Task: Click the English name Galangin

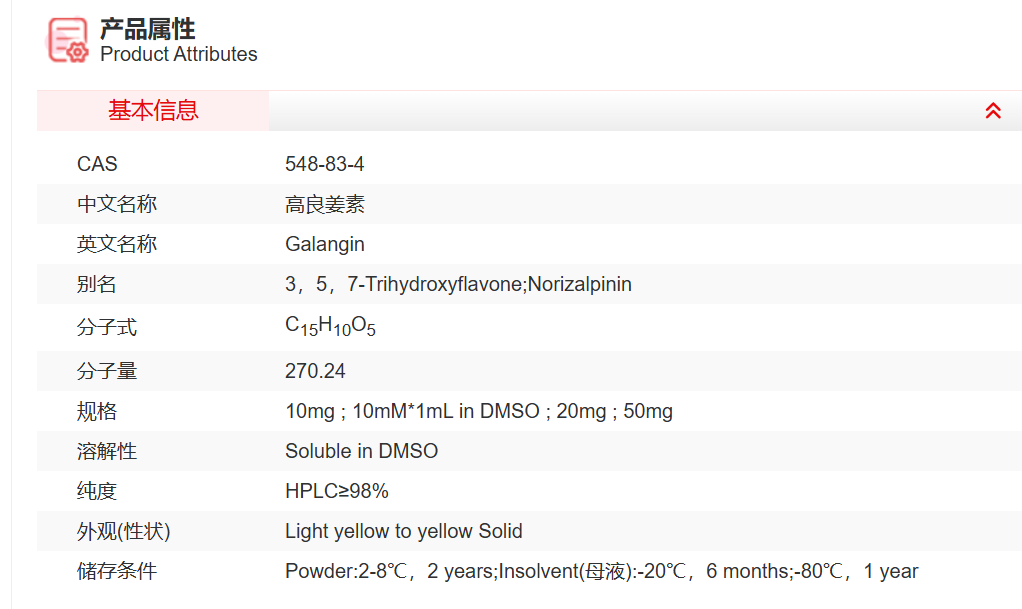Action: click(x=325, y=244)
